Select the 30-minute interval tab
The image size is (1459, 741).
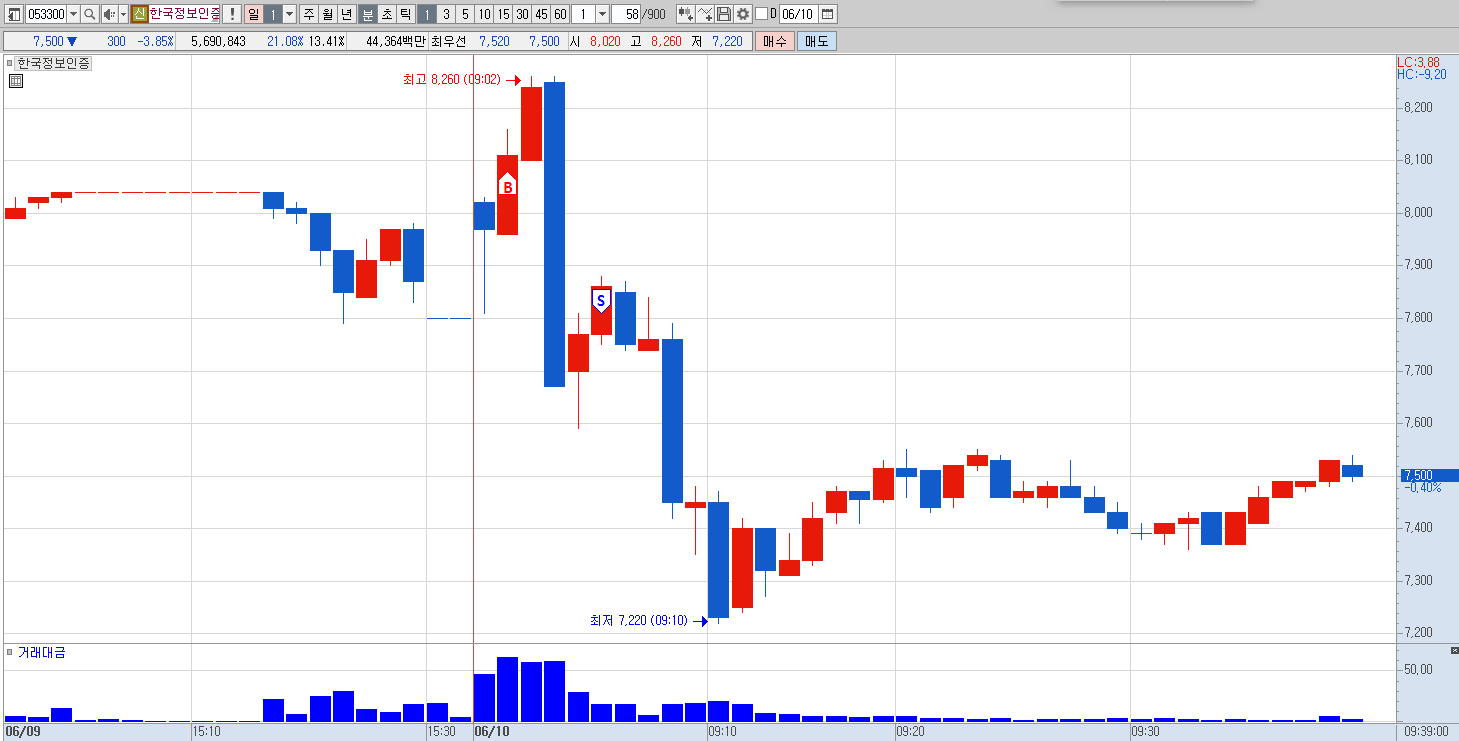pos(522,14)
